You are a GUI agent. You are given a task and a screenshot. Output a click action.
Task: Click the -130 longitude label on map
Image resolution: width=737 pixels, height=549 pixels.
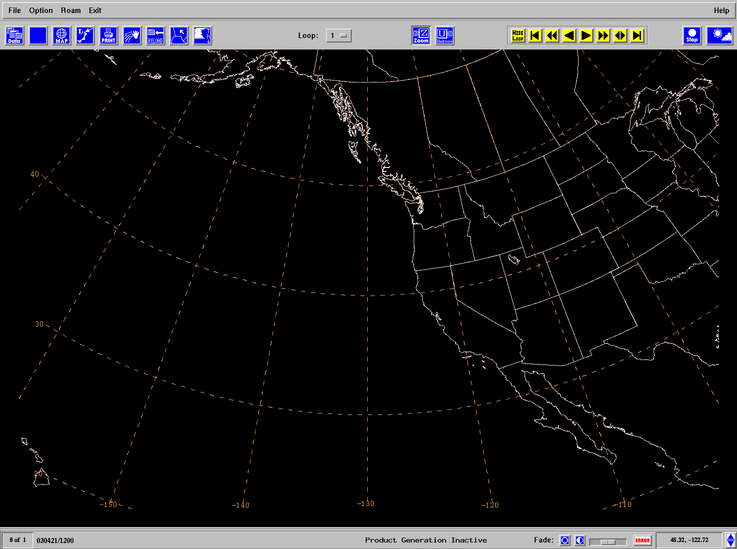click(x=365, y=503)
